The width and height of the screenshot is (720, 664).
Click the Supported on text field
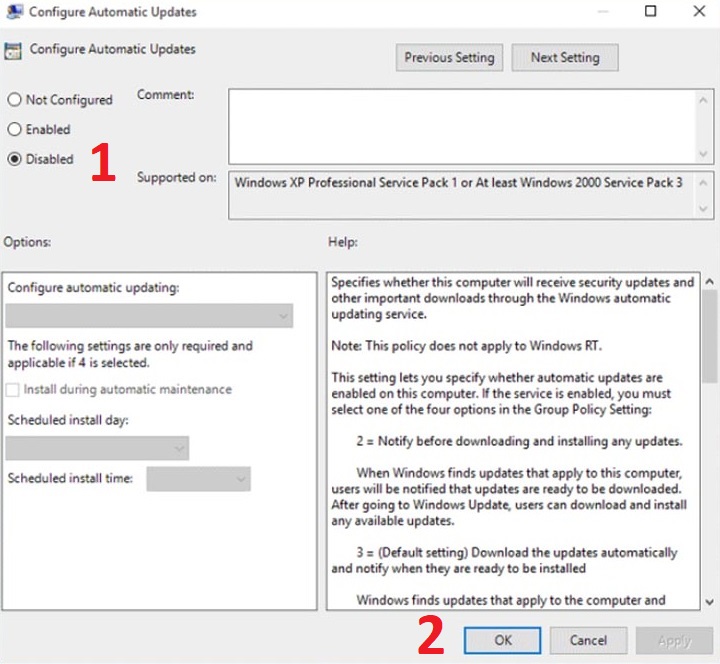[x=461, y=195]
